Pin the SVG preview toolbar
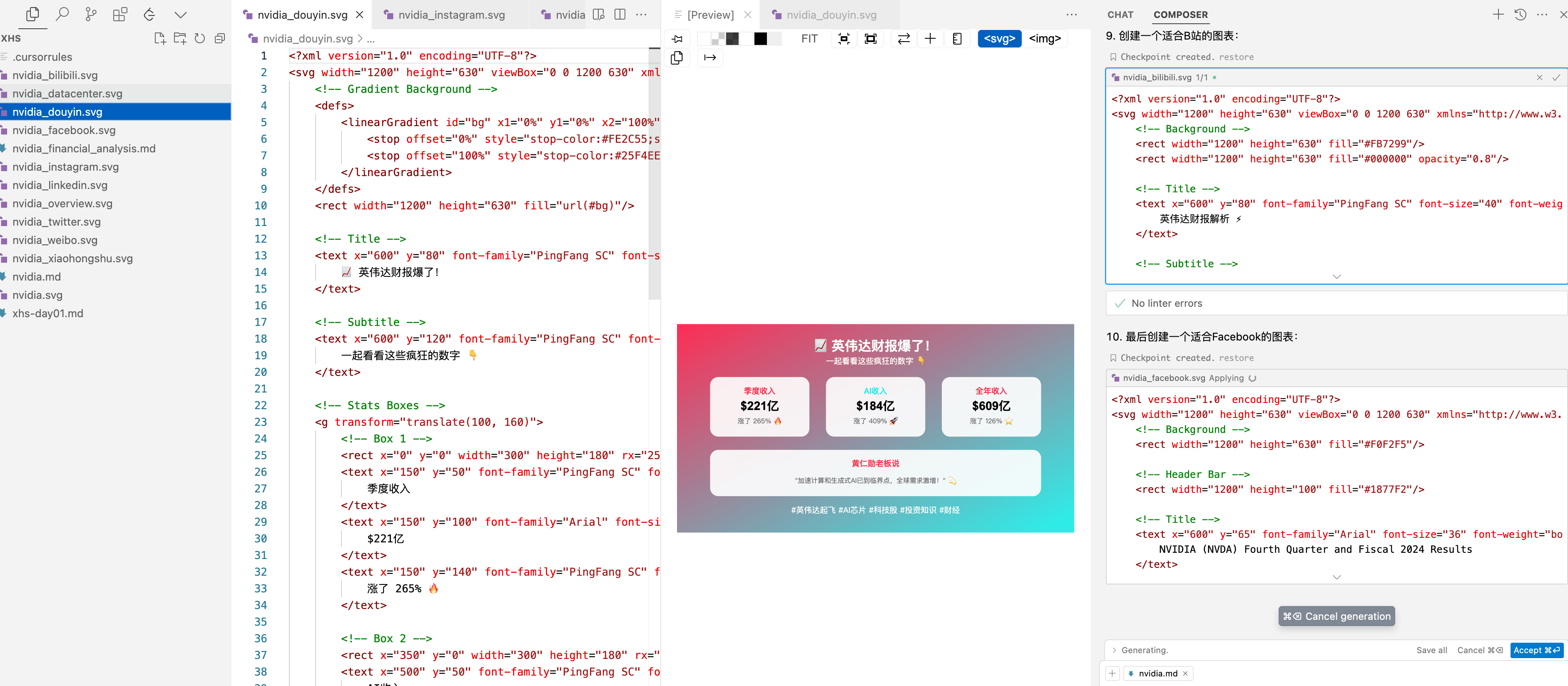Image resolution: width=1568 pixels, height=686 pixels. [677, 39]
